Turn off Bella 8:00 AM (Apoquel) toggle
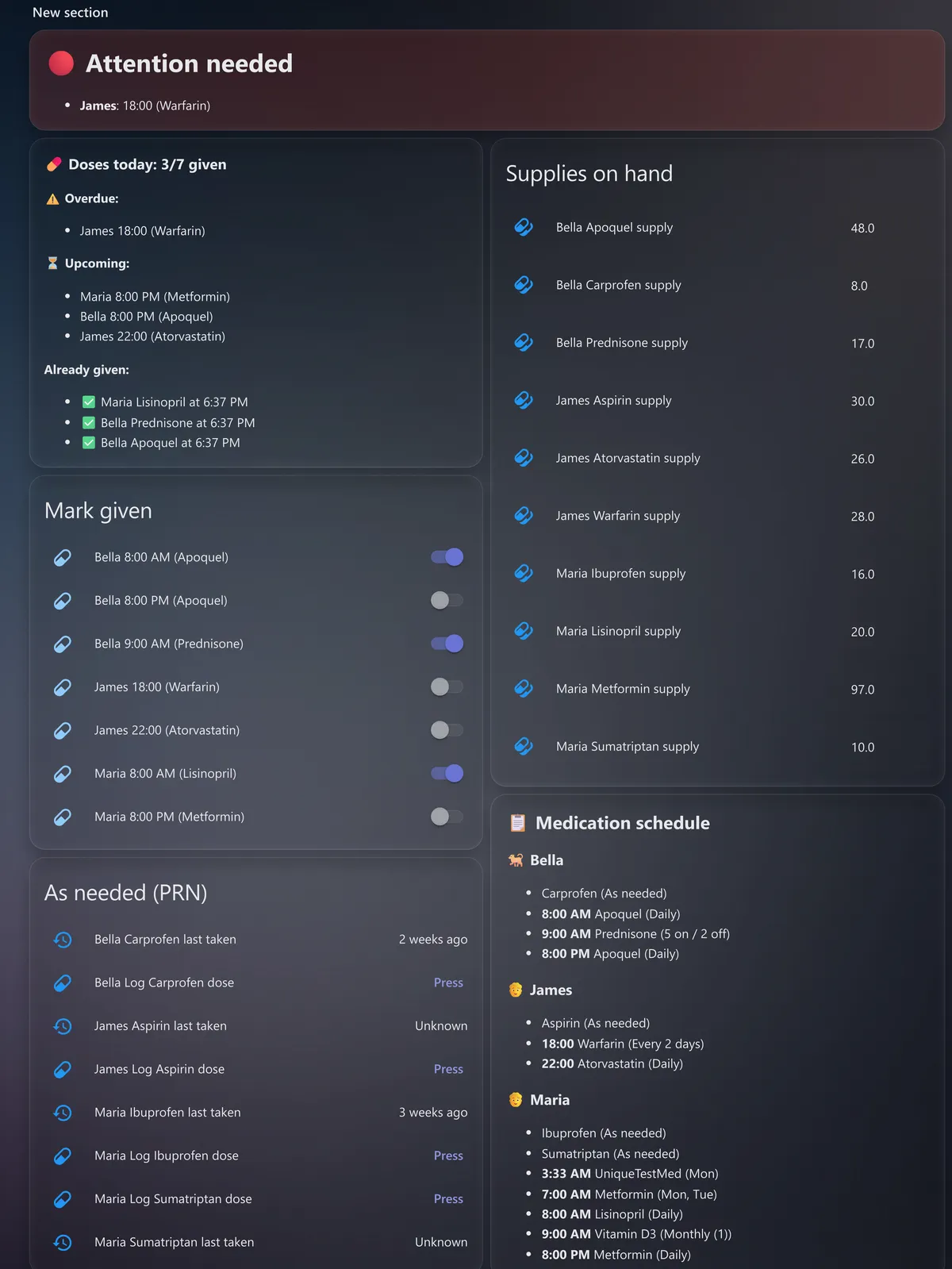The image size is (952, 1269). click(447, 557)
